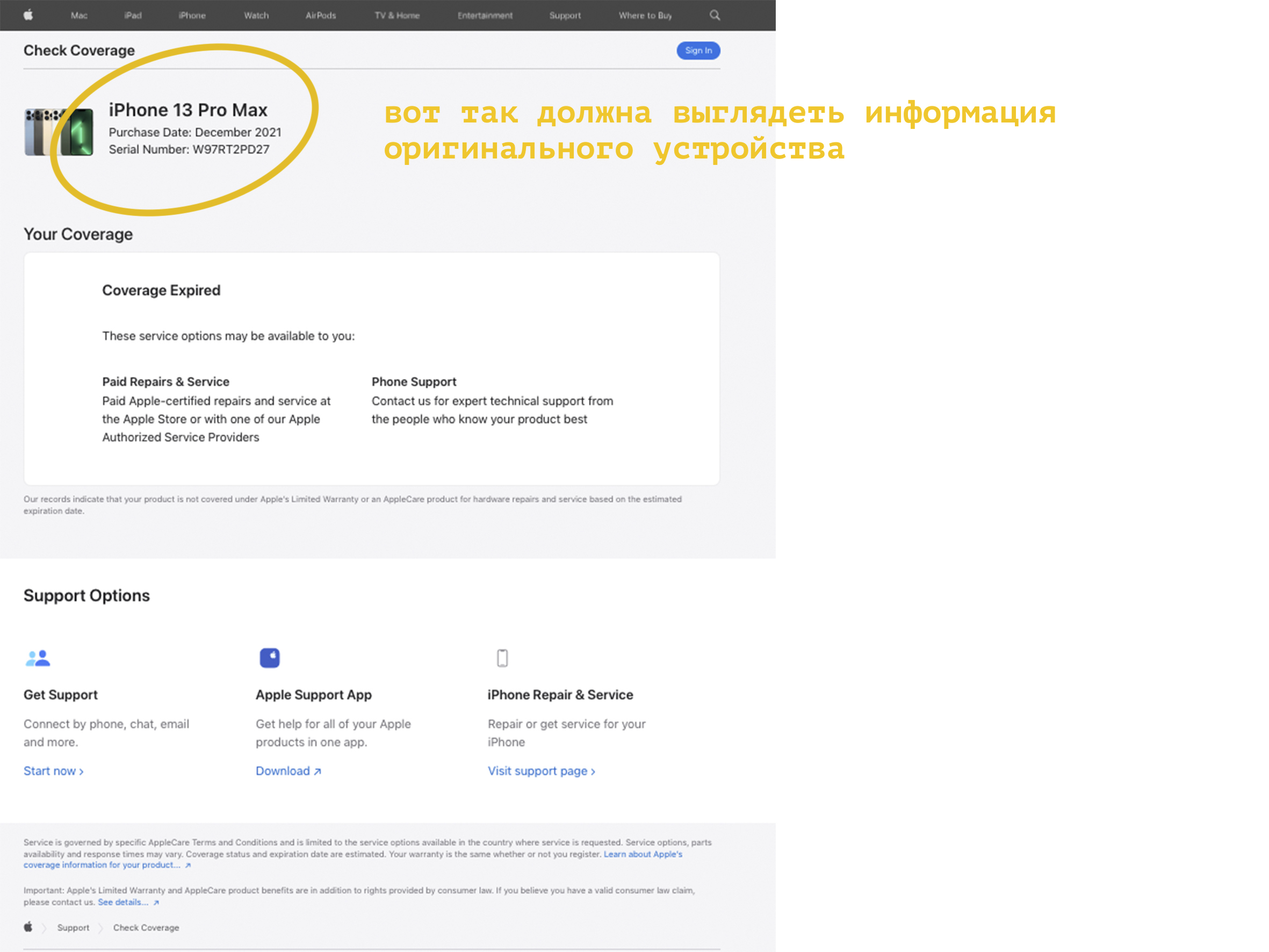Open the Mac menu
Viewport: 1269px width, 952px height.
[x=79, y=16]
